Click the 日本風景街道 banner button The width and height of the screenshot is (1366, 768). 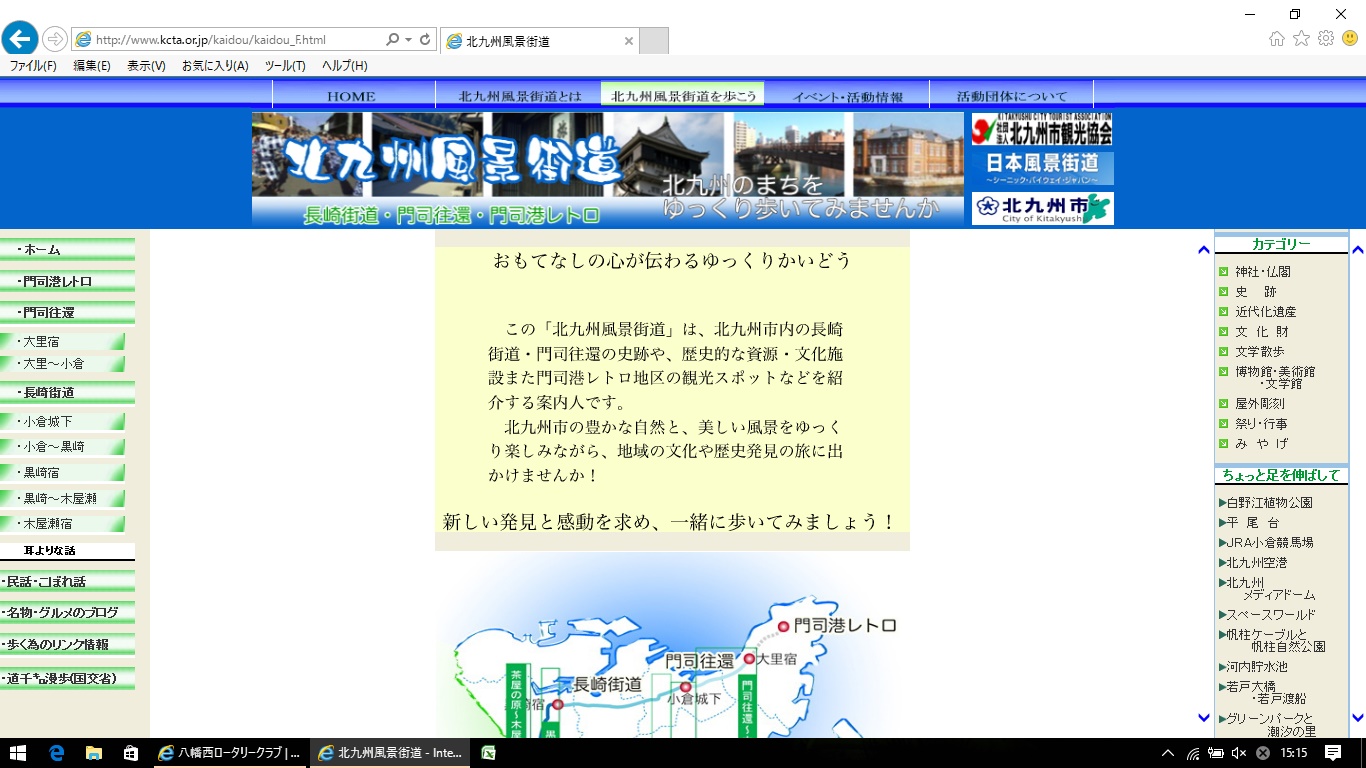pyautogui.click(x=1042, y=167)
